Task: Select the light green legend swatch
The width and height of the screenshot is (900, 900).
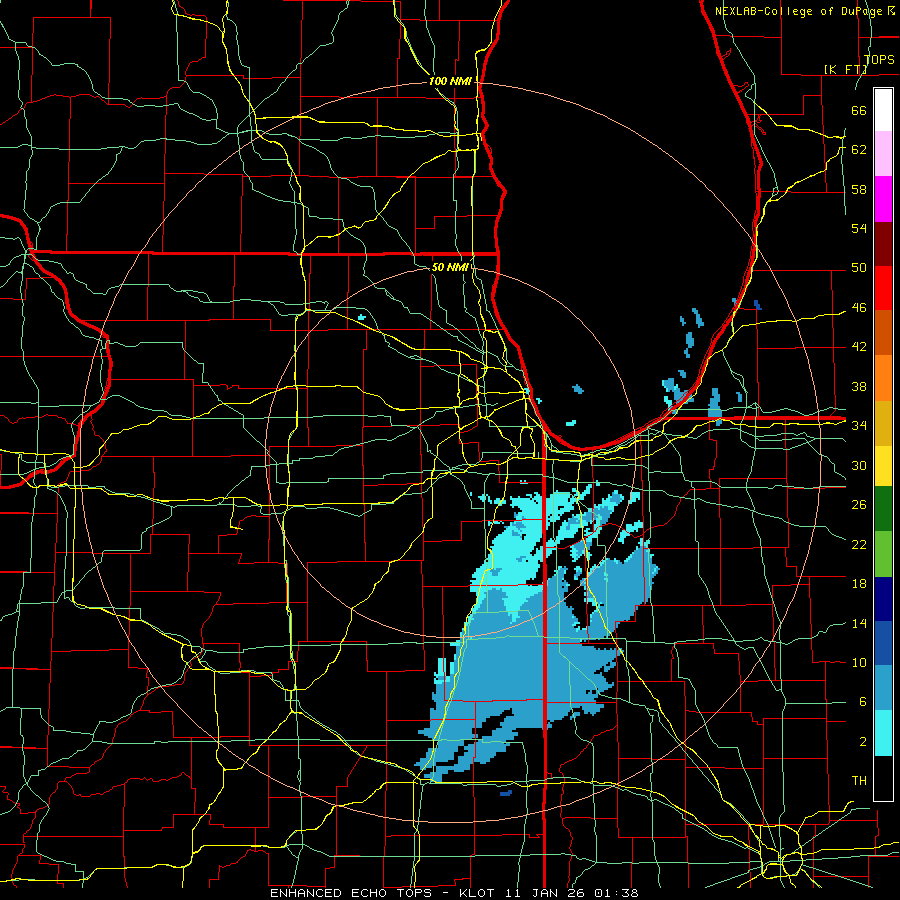Action: (883, 554)
